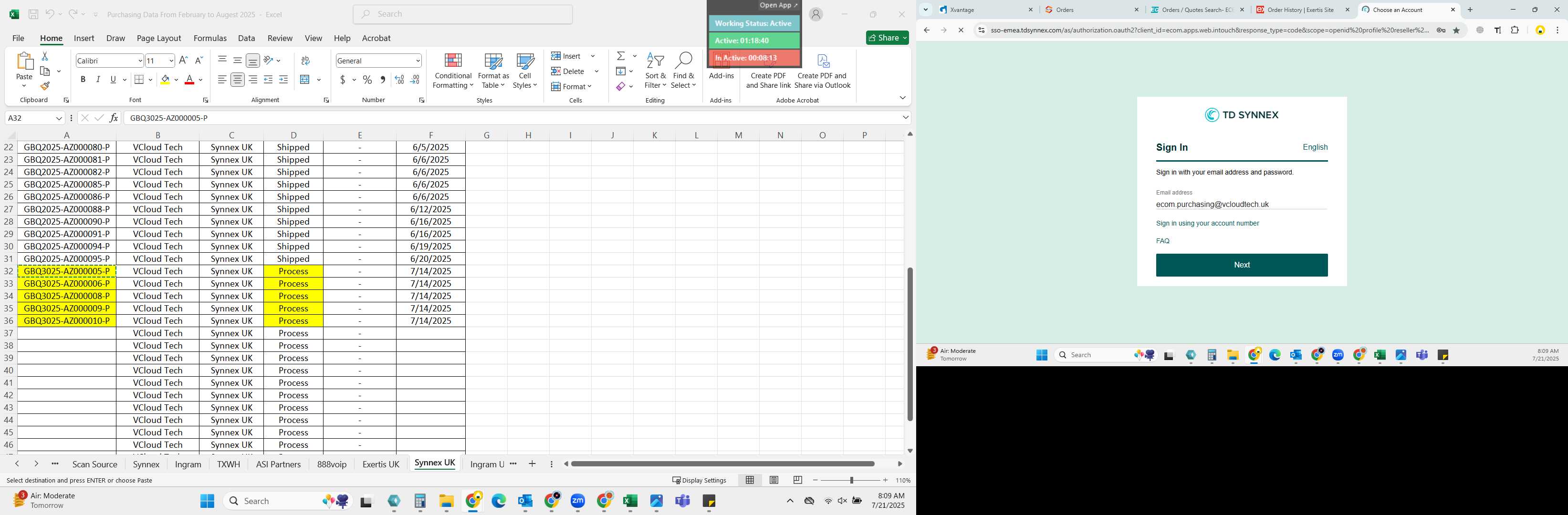Click the Clear eraser icon in the Editing group
This screenshot has height=515, width=1568.
pyautogui.click(x=620, y=86)
